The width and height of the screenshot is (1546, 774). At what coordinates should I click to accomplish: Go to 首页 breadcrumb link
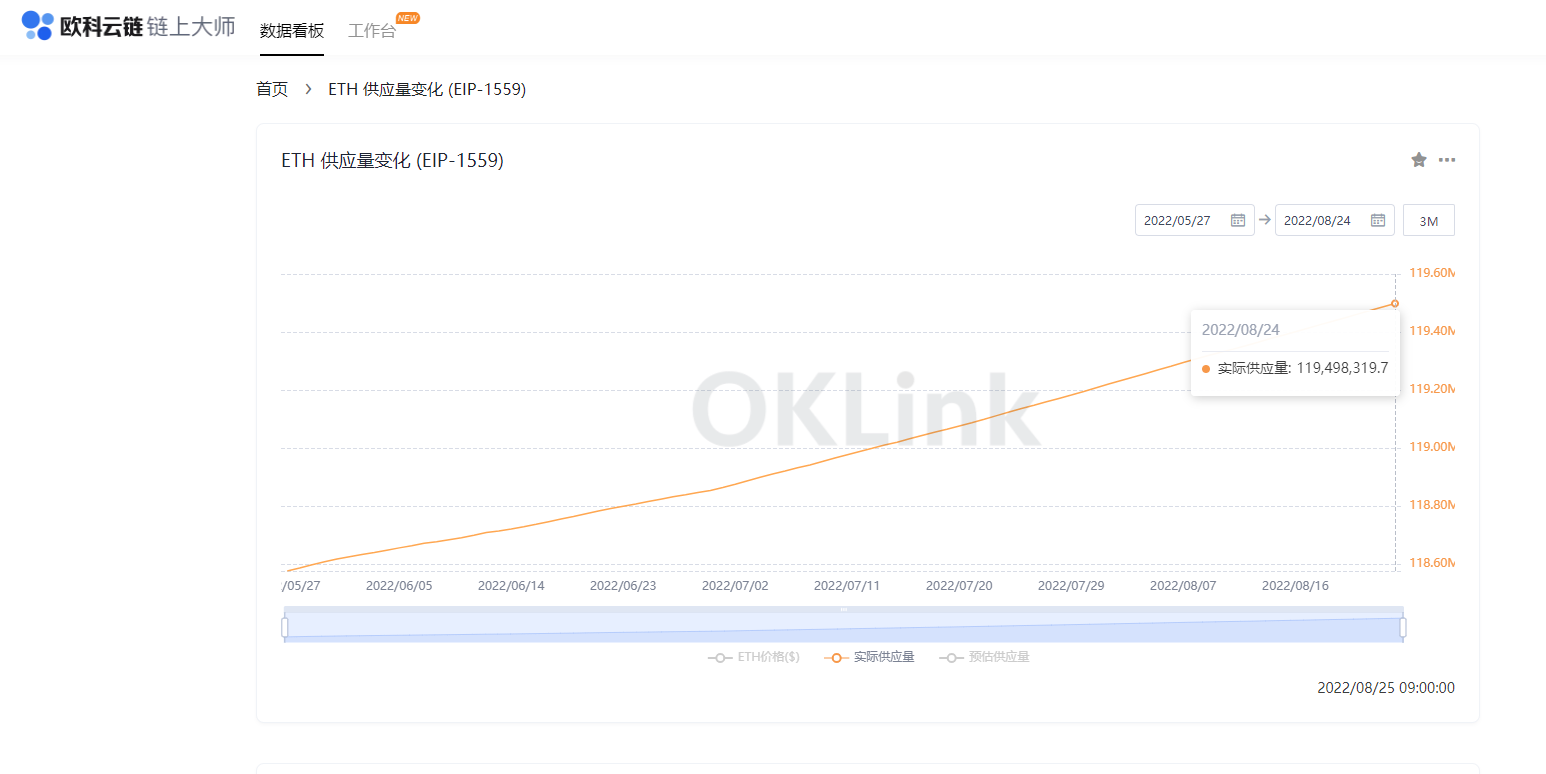pos(272,89)
